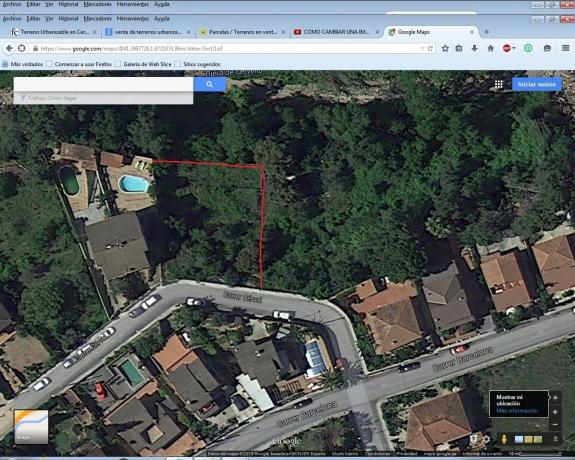Open Historial in the menu bar above tabs
Viewport: 575px width, 460px height.
click(x=68, y=18)
